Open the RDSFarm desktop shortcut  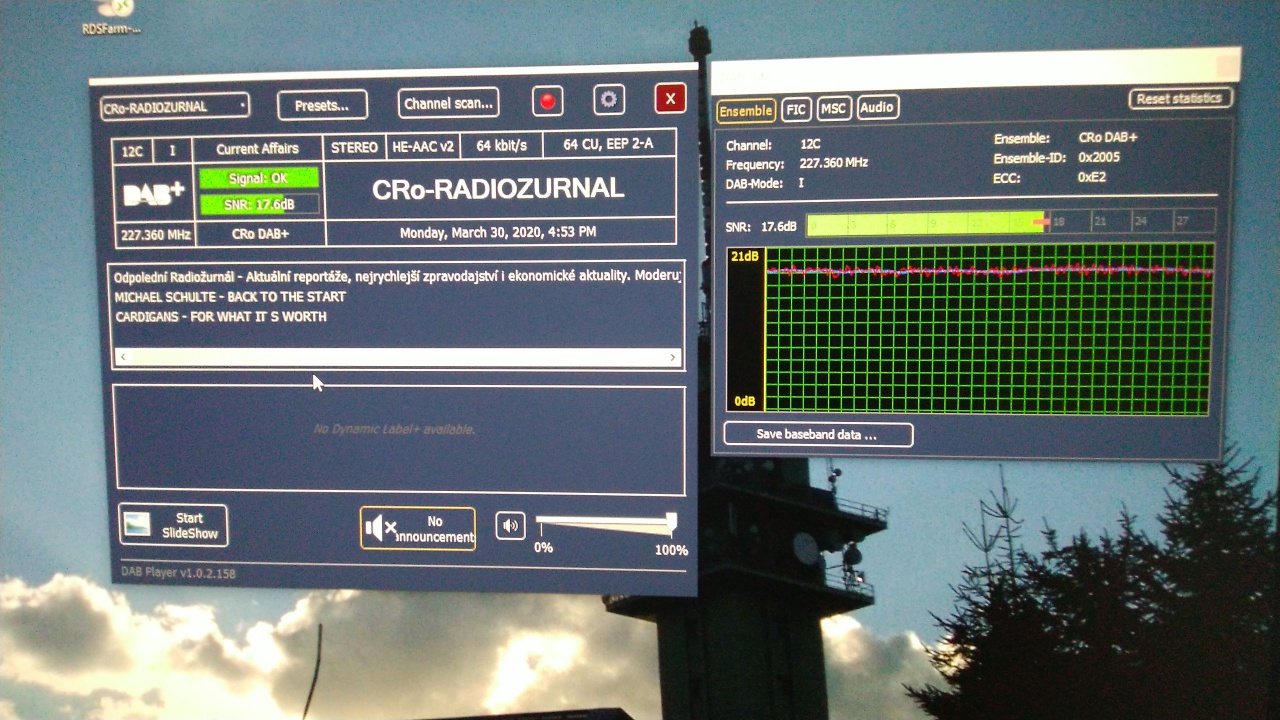(x=112, y=17)
